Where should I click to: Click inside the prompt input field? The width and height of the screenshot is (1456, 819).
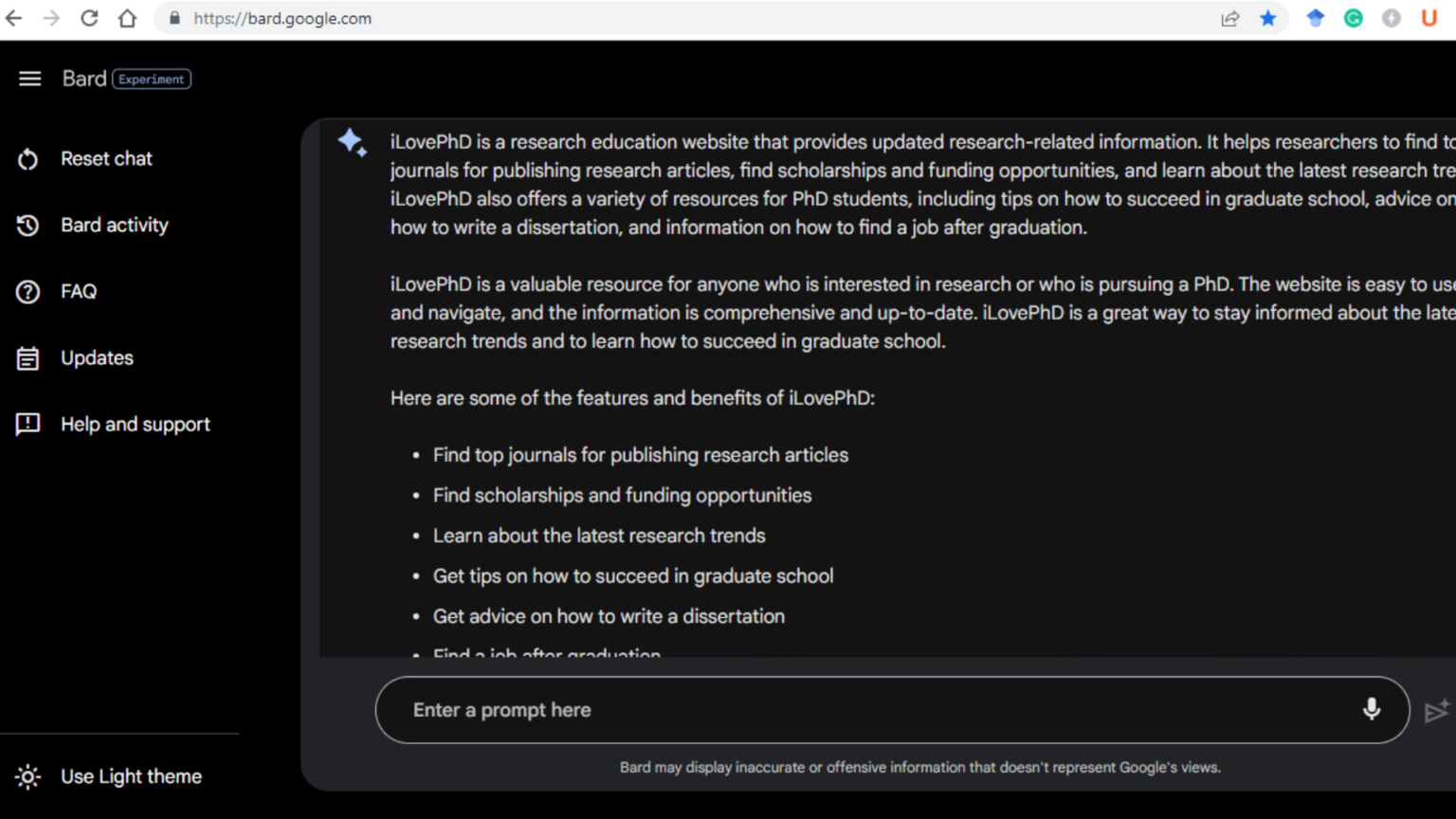[x=758, y=709]
